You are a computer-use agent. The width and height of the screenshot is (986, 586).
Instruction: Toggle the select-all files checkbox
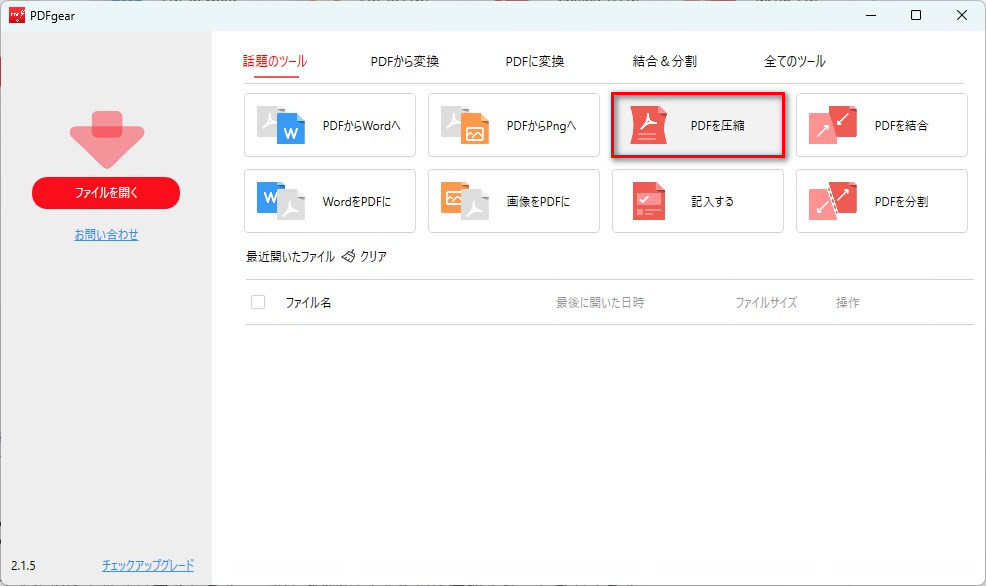257,302
